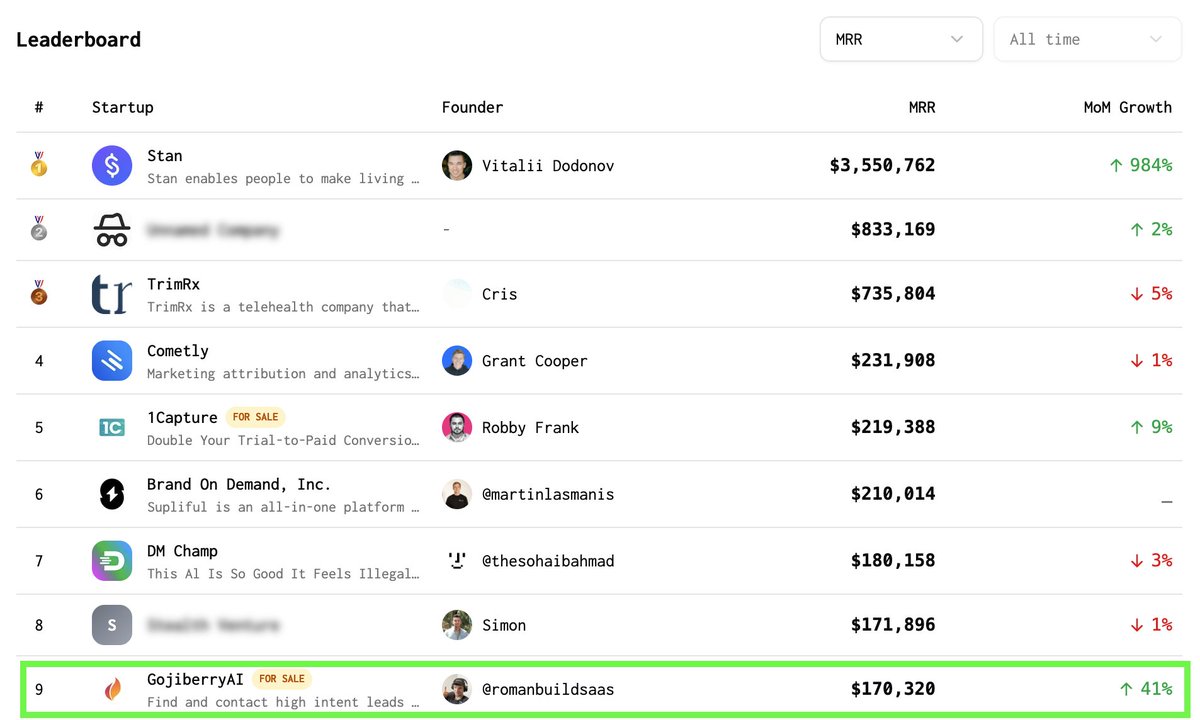
Task: Click the $833,169 MRR value
Action: pyautogui.click(x=893, y=229)
